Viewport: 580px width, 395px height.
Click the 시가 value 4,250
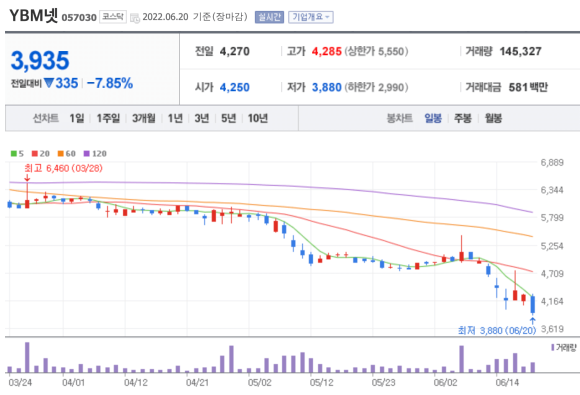[x=235, y=87]
